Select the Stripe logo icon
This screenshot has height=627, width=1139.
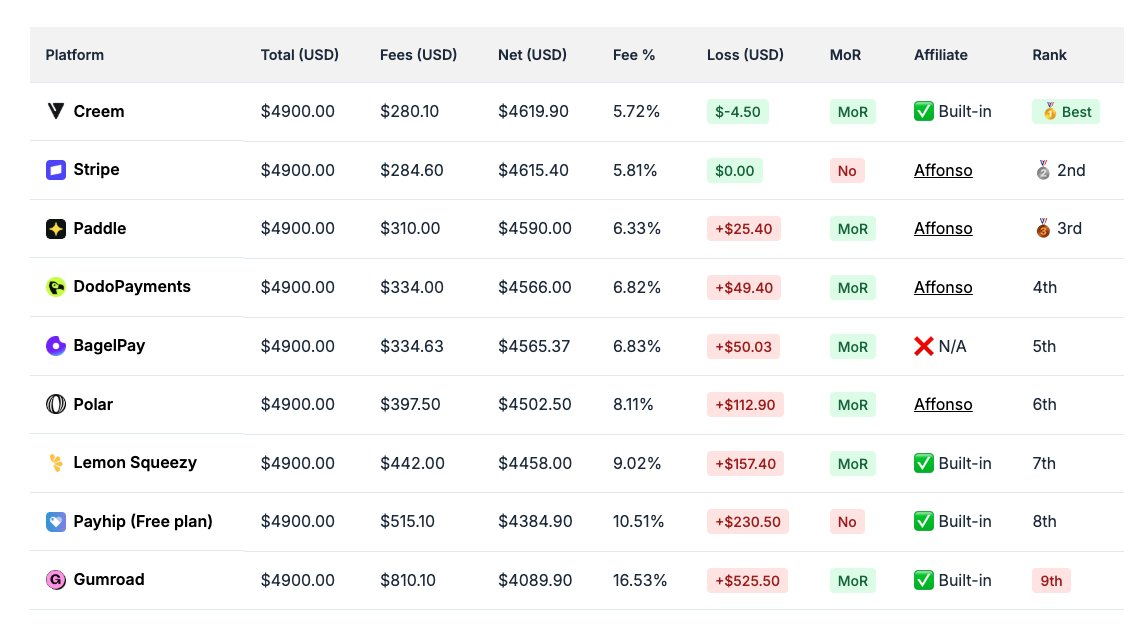pos(55,170)
